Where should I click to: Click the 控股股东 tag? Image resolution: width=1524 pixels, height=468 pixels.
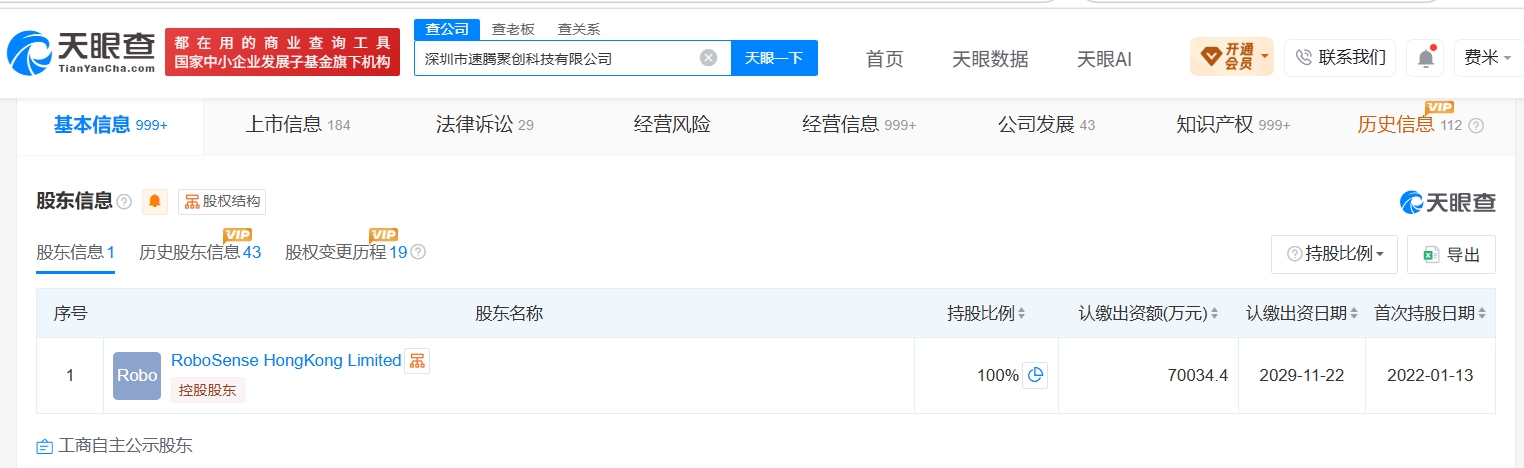pyautogui.click(x=208, y=391)
